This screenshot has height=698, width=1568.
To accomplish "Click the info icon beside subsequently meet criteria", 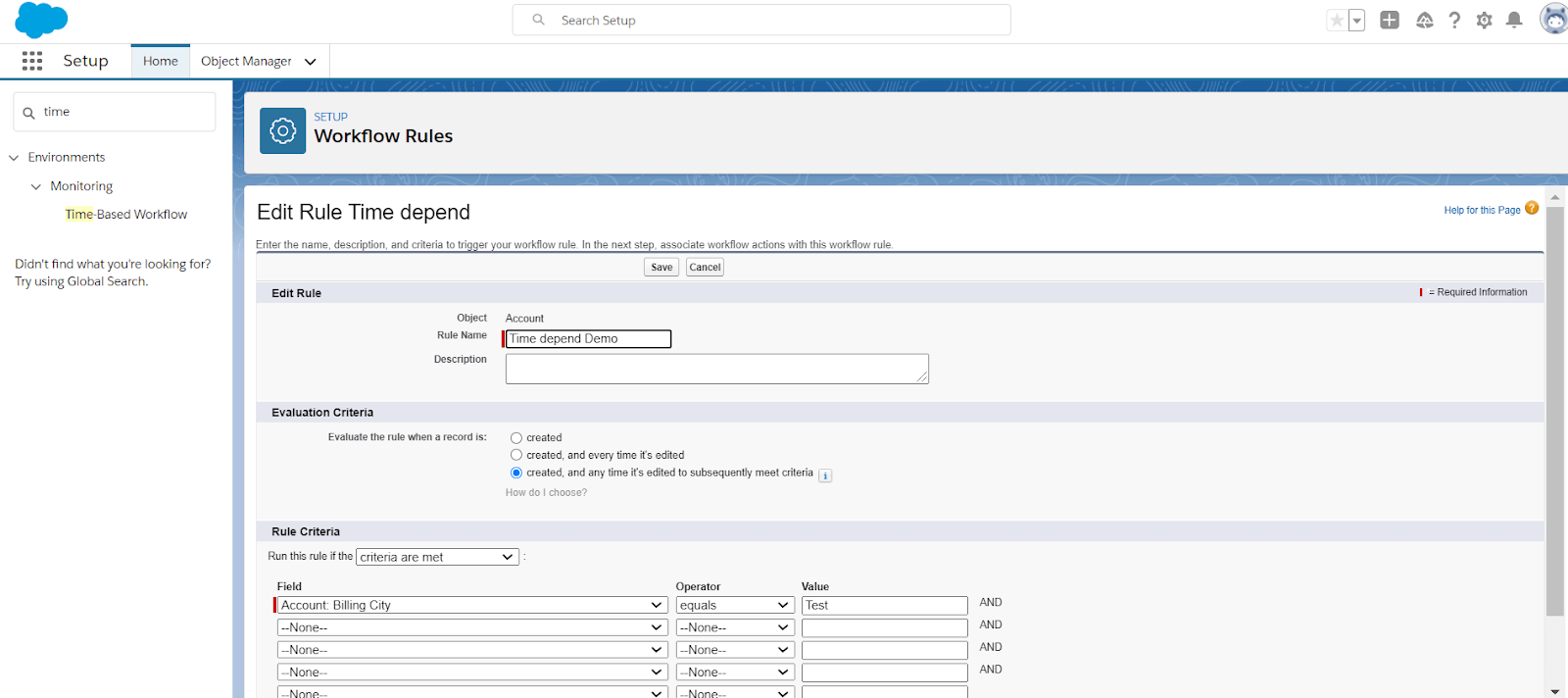I will 825,475.
